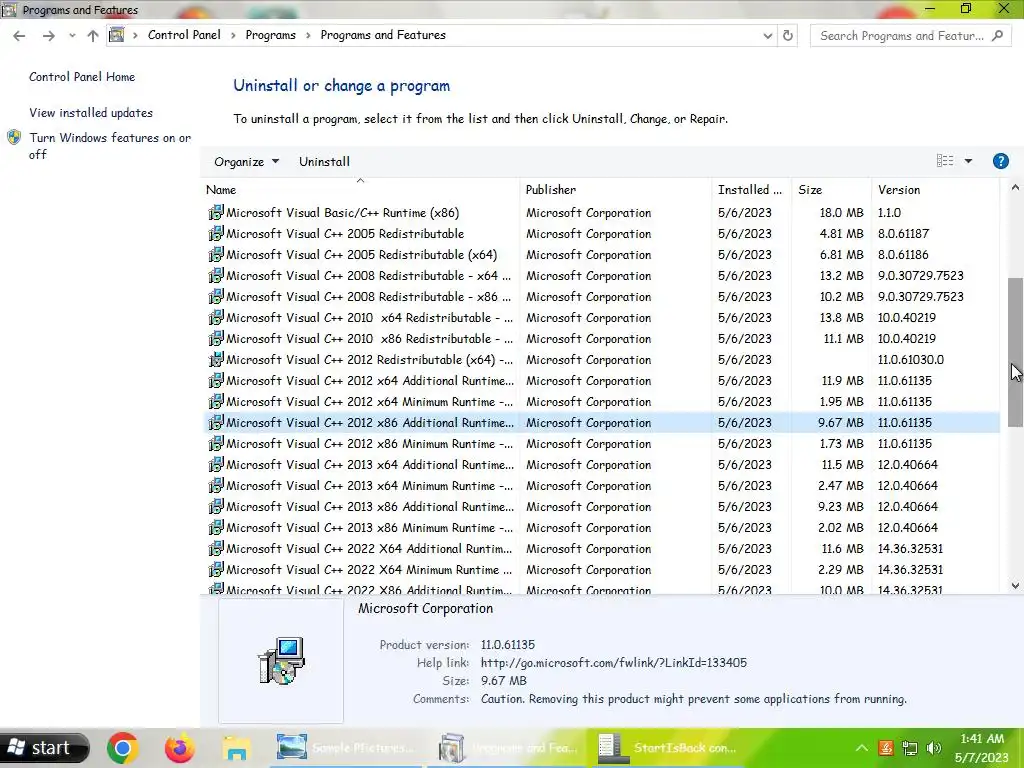
Task: Click Programs and Features breadcrumb
Action: (383, 35)
